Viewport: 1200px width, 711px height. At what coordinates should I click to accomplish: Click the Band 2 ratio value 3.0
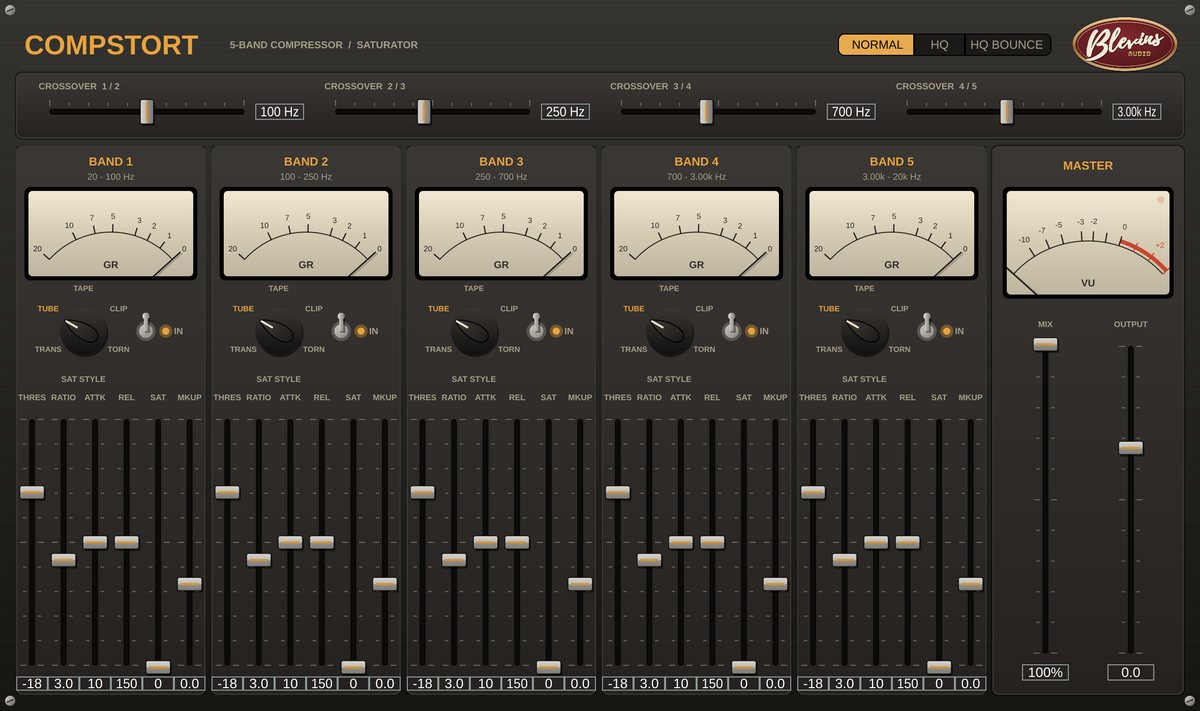click(x=258, y=684)
